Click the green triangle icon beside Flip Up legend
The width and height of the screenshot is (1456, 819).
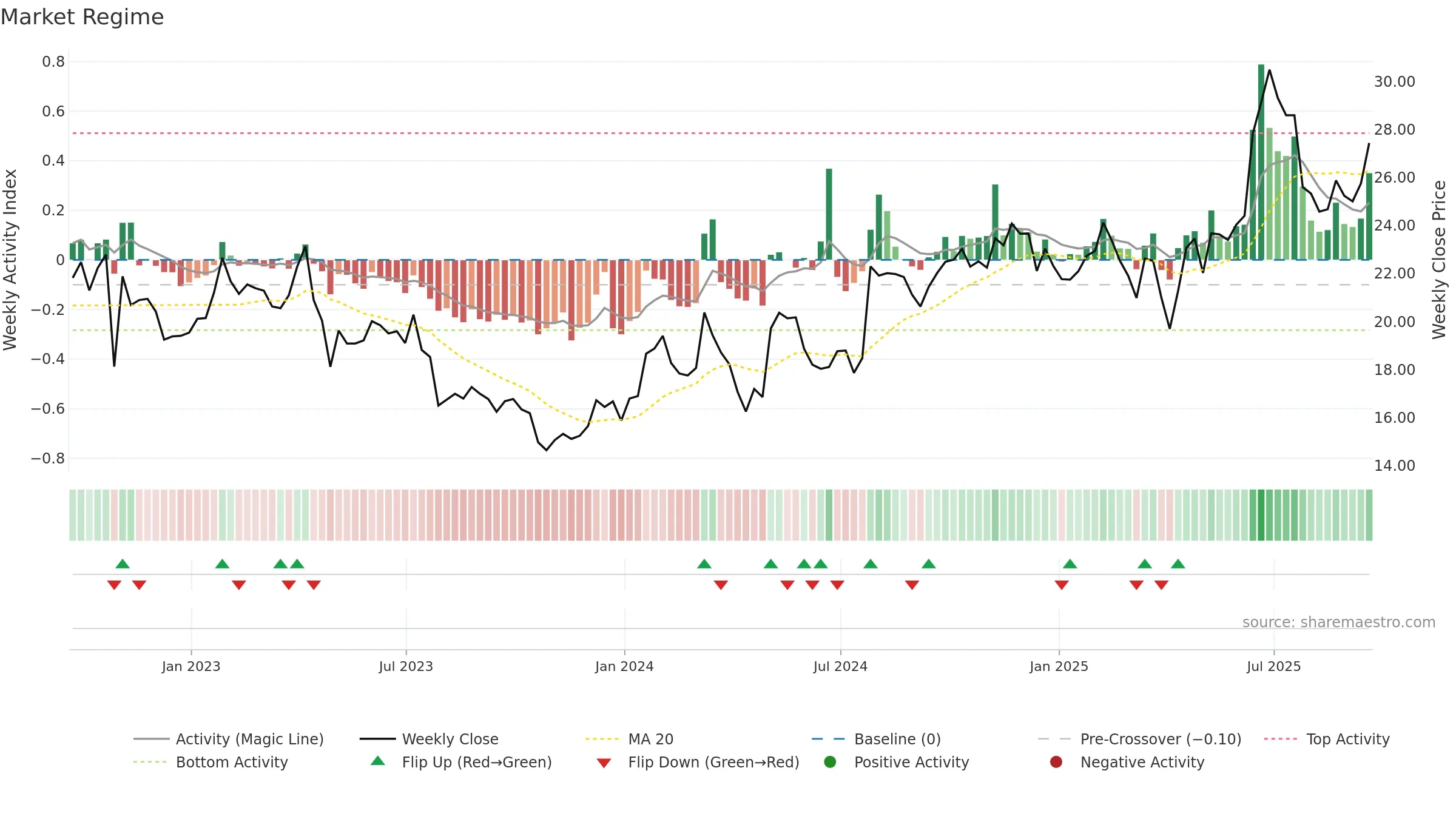pos(378,761)
